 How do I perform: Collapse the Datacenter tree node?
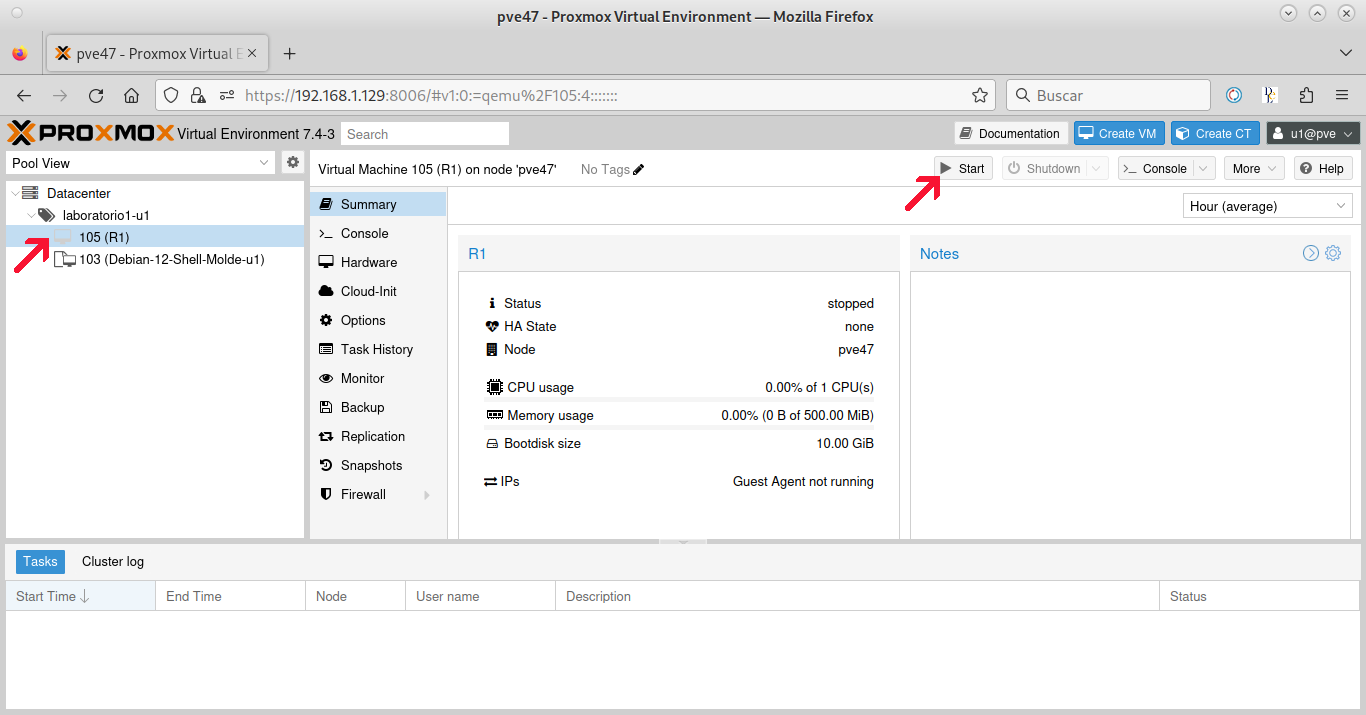(x=13, y=193)
